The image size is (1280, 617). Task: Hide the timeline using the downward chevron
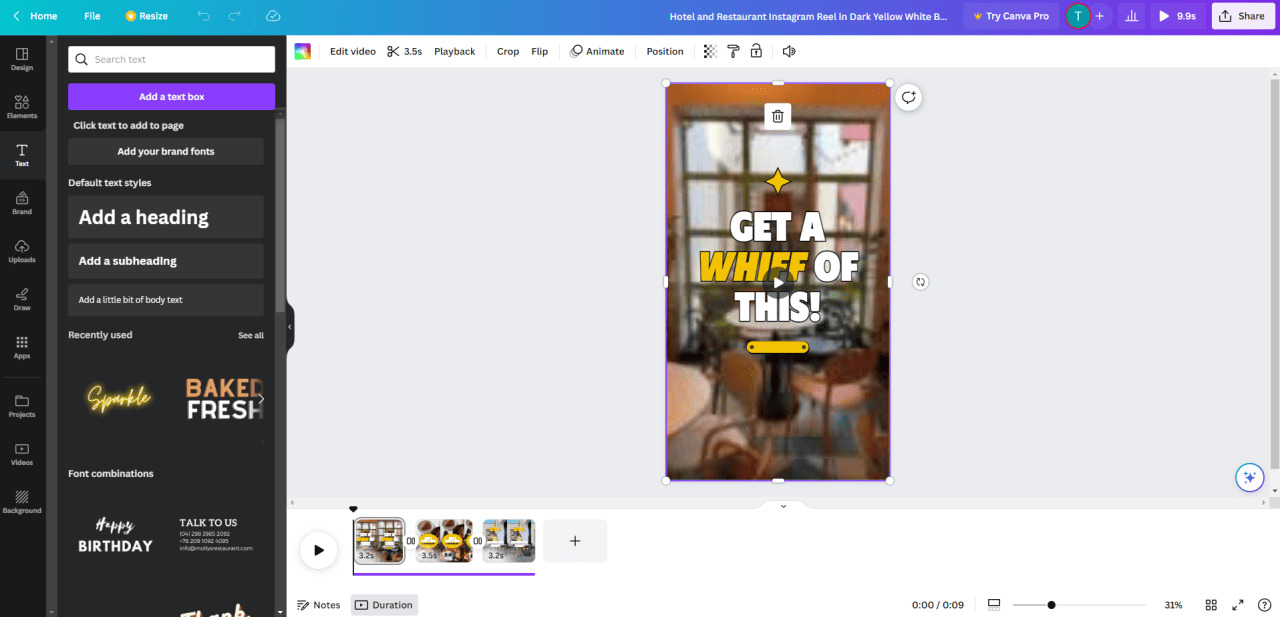783,505
